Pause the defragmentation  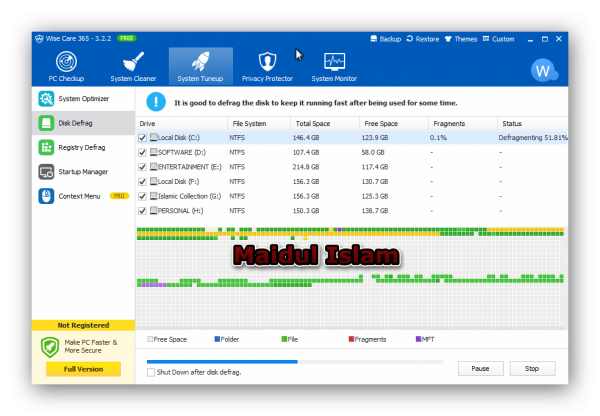click(x=481, y=369)
